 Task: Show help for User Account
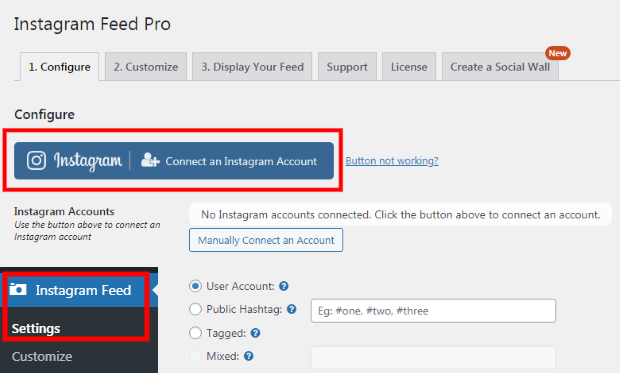coord(284,286)
